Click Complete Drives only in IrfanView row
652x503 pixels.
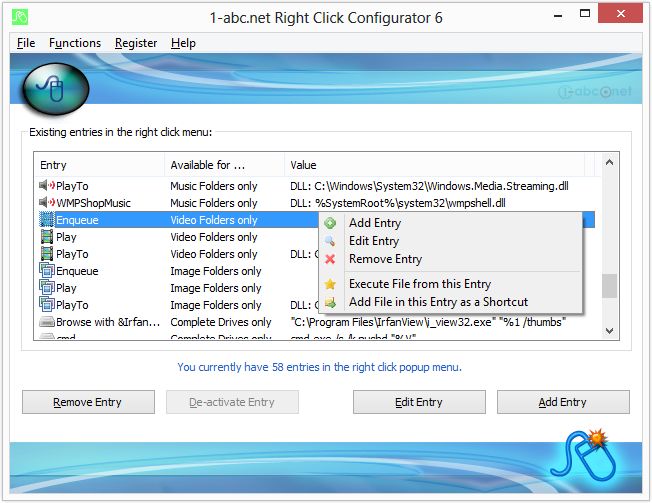(x=220, y=322)
